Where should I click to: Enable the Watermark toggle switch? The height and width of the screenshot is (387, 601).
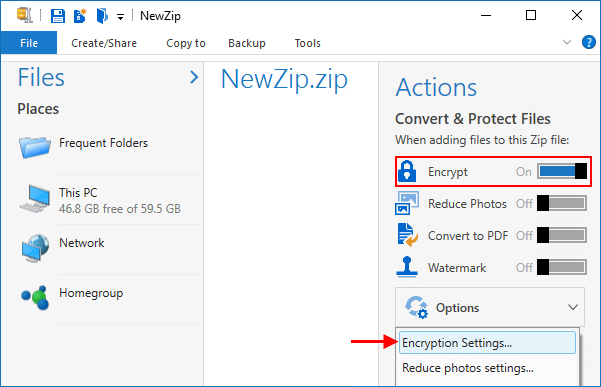(x=562, y=267)
